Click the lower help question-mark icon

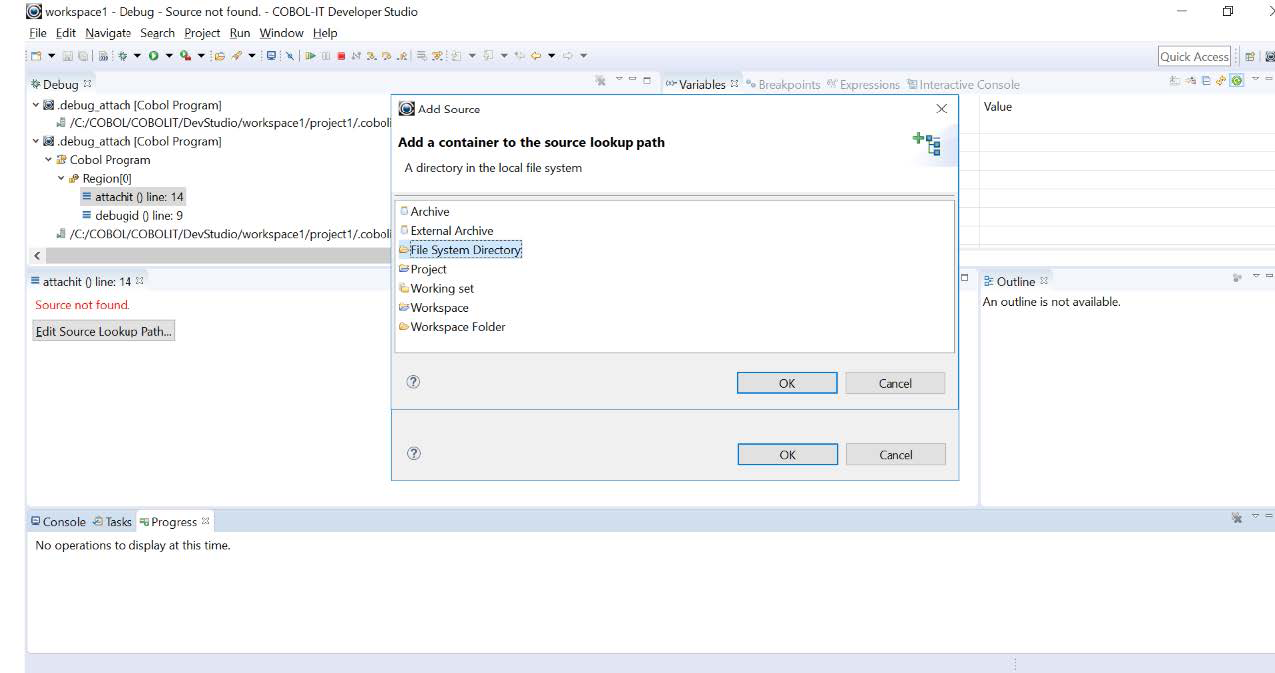(413, 453)
